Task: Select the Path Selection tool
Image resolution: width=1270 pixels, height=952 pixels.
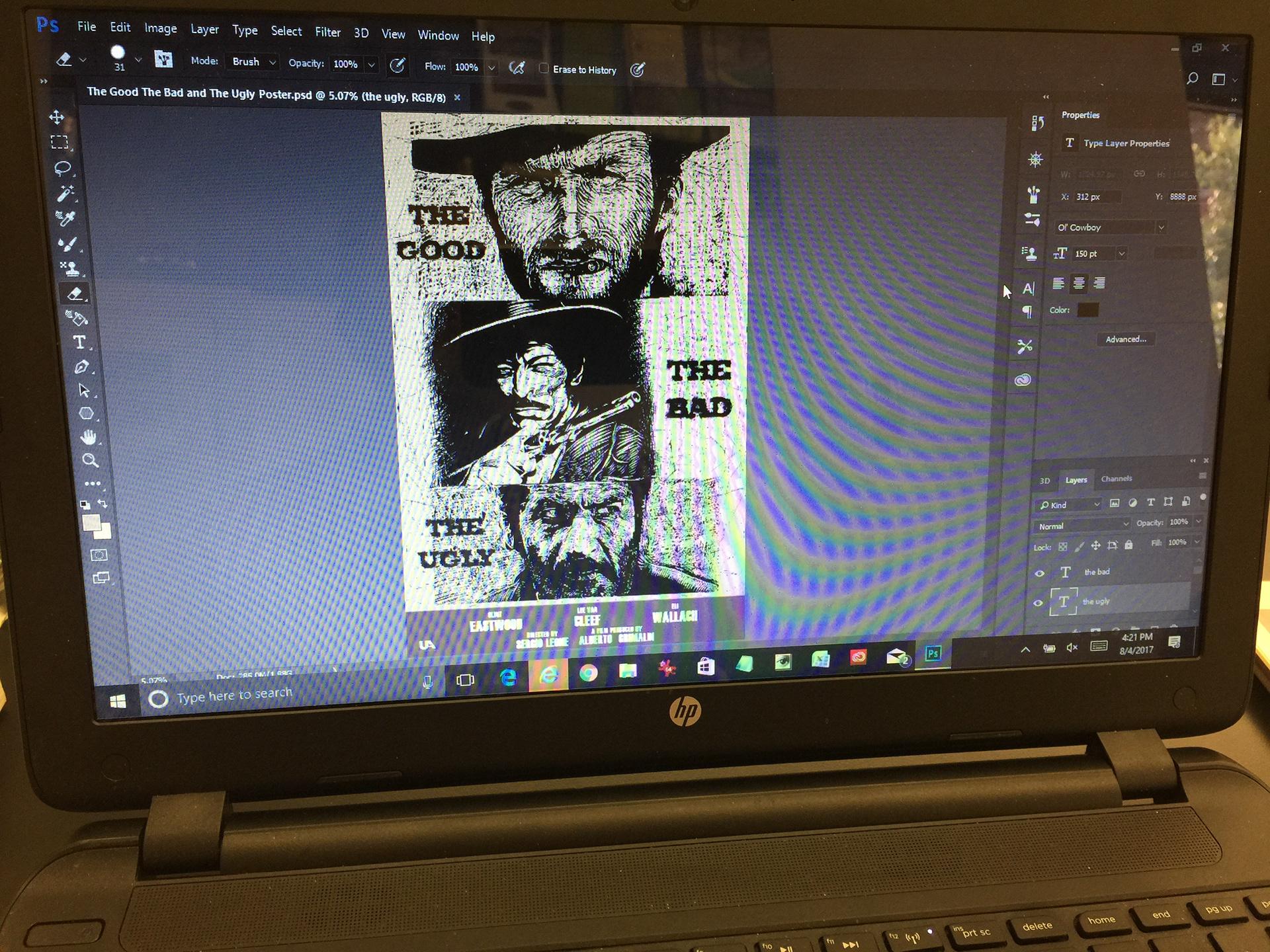Action: pos(84,390)
